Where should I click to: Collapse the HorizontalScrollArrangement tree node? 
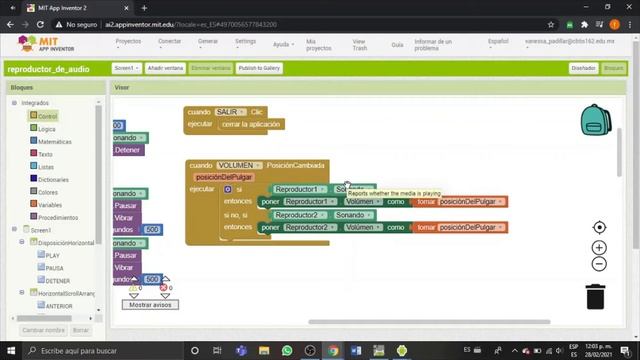click(x=22, y=292)
